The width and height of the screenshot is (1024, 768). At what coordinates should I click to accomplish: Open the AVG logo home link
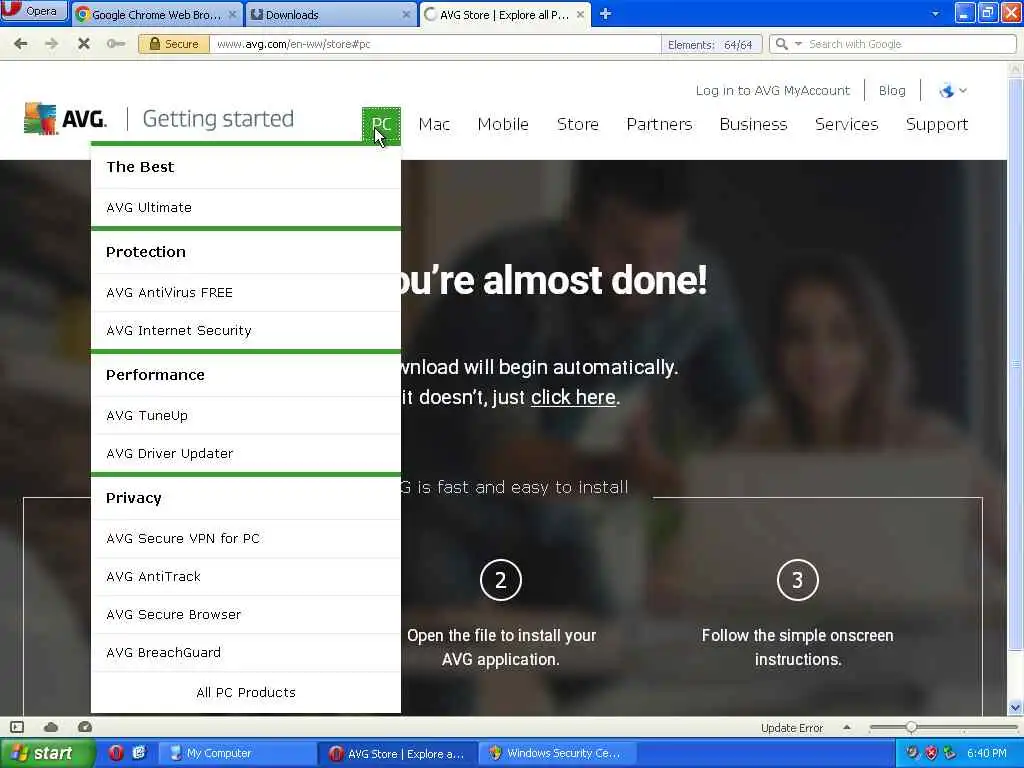pos(65,119)
